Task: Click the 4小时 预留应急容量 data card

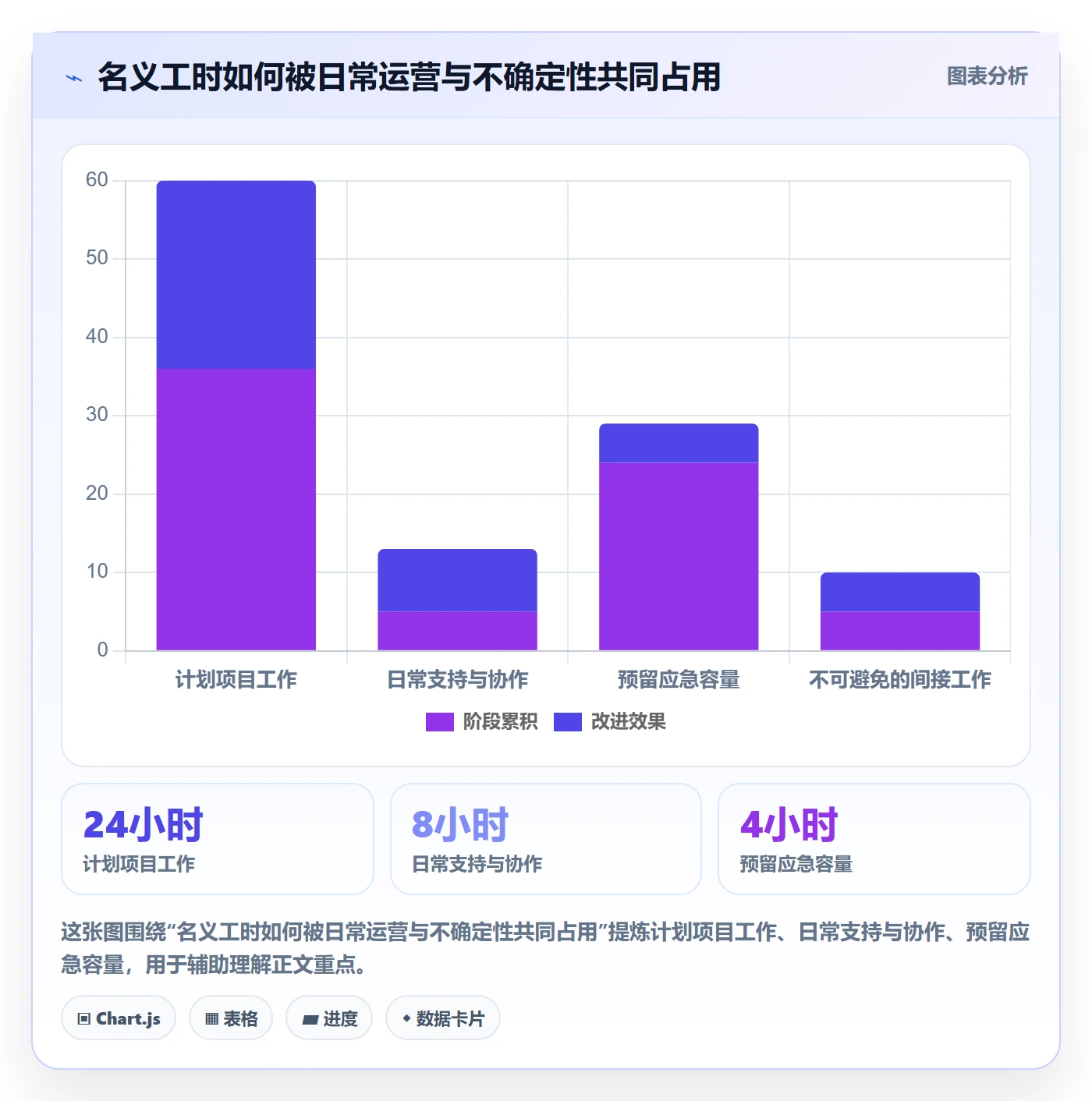Action: (874, 839)
